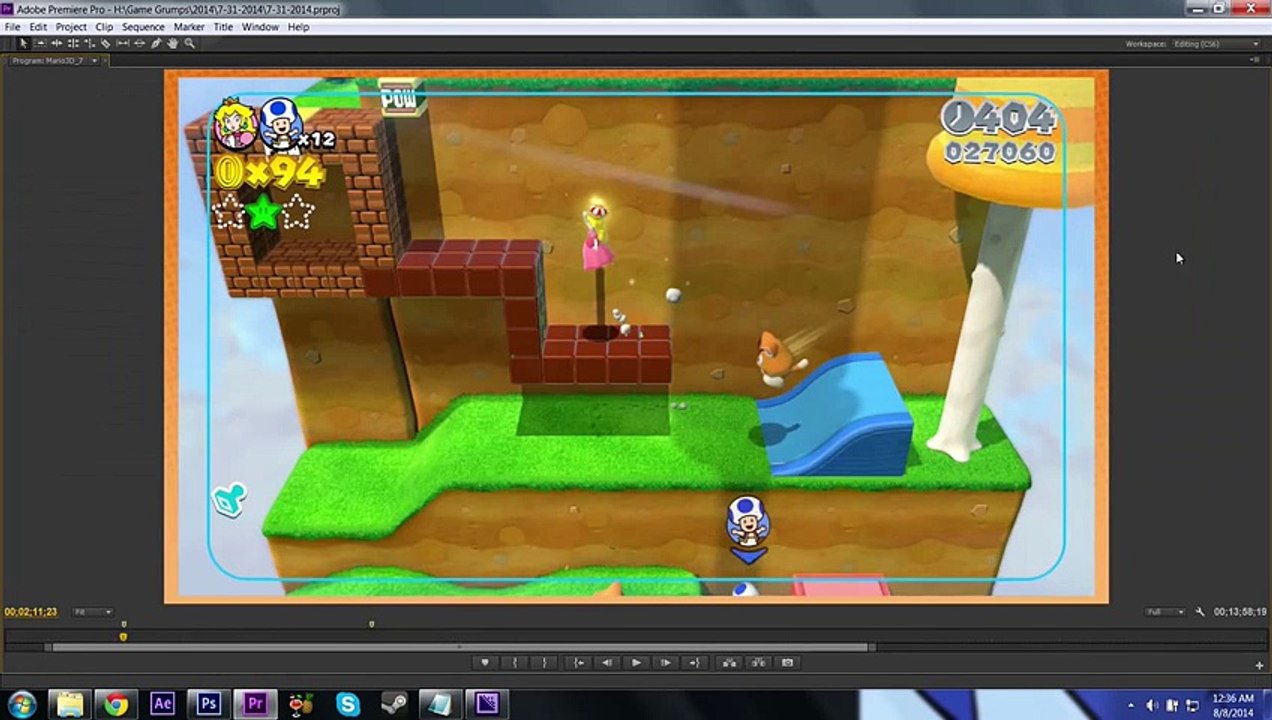
Task: Select the Rolling Edit tool
Action: pyautogui.click(x=73, y=43)
